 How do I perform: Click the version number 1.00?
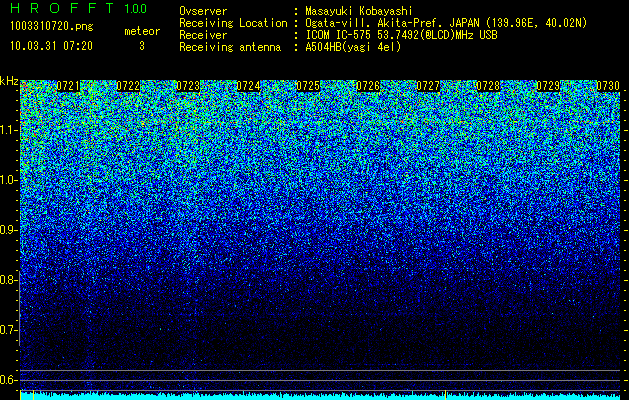point(136,8)
